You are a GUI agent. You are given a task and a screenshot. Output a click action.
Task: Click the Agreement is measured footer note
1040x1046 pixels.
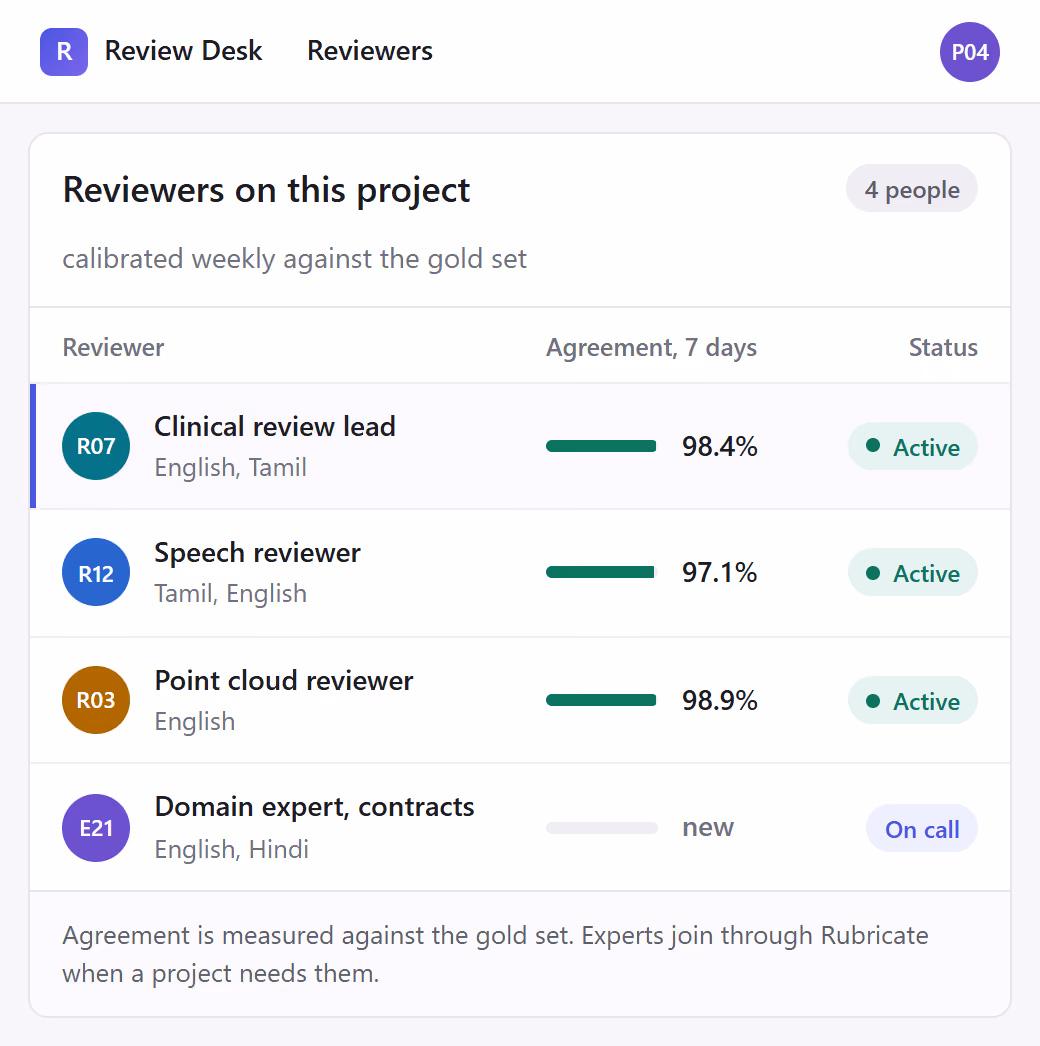496,955
